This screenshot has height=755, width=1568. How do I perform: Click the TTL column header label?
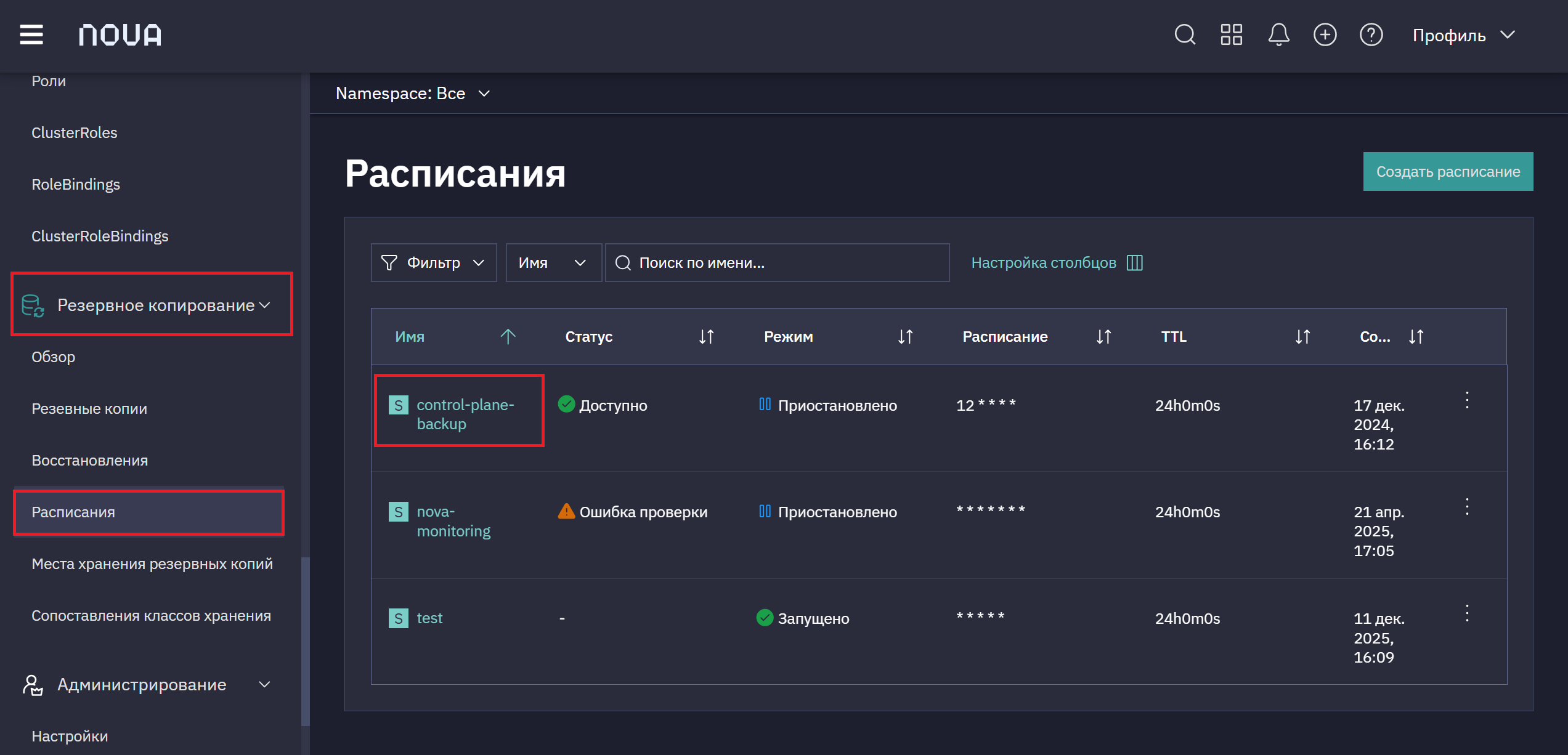click(1174, 337)
